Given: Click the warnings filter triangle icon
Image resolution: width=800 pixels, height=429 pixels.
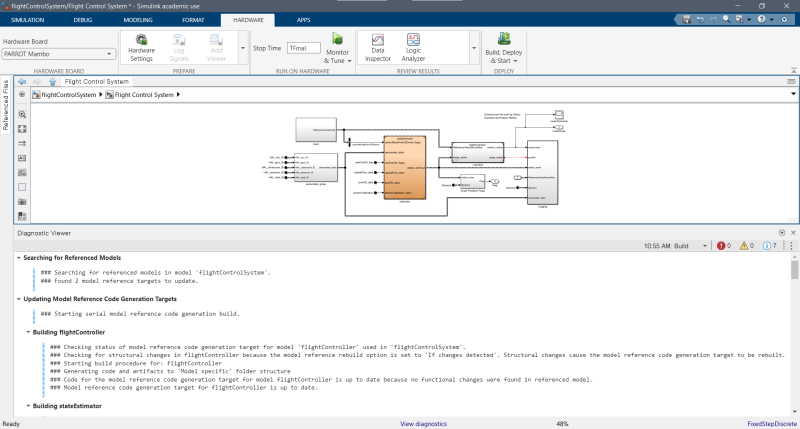Looking at the screenshot, I should point(744,246).
